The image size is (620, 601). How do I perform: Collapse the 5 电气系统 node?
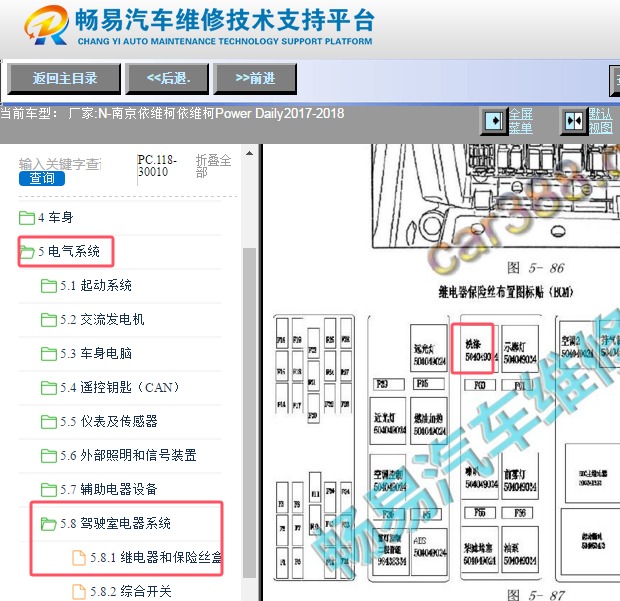tap(69, 251)
